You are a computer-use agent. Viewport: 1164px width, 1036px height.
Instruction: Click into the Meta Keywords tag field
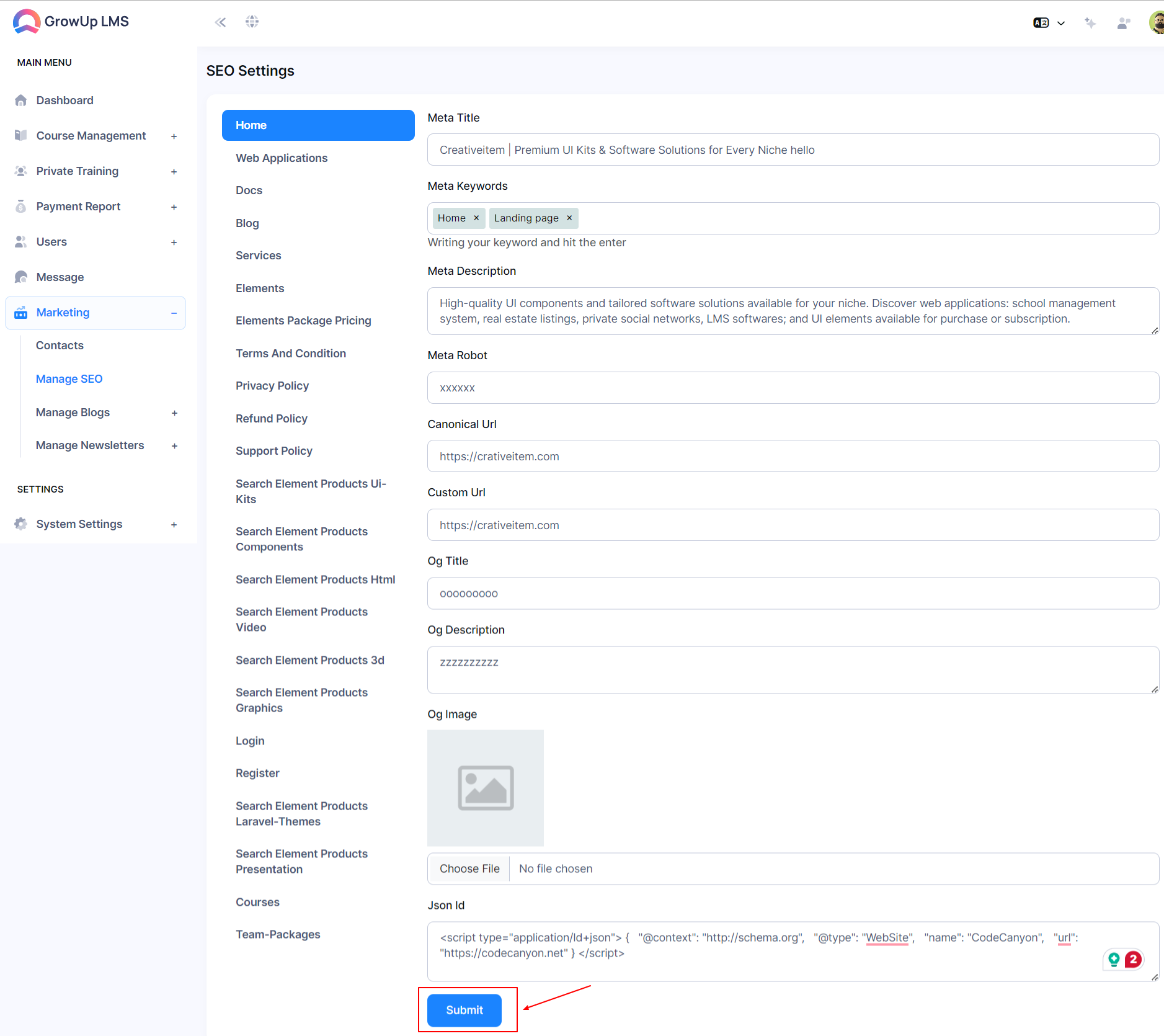coord(793,218)
